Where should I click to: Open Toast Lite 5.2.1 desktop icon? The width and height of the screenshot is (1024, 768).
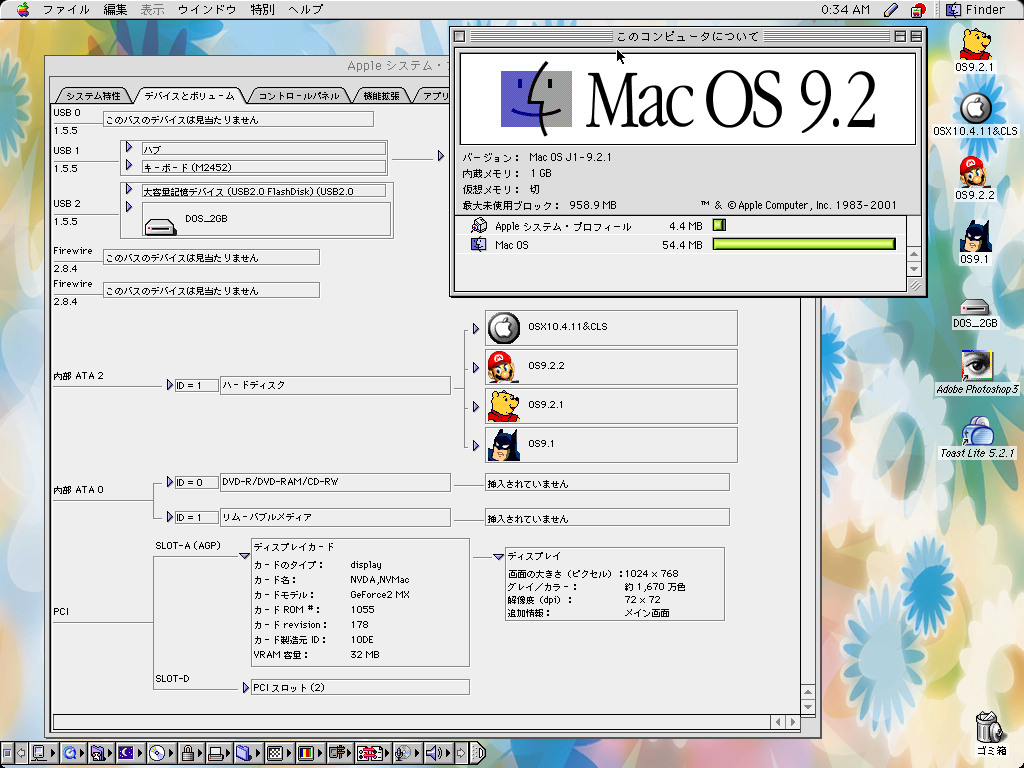point(976,432)
